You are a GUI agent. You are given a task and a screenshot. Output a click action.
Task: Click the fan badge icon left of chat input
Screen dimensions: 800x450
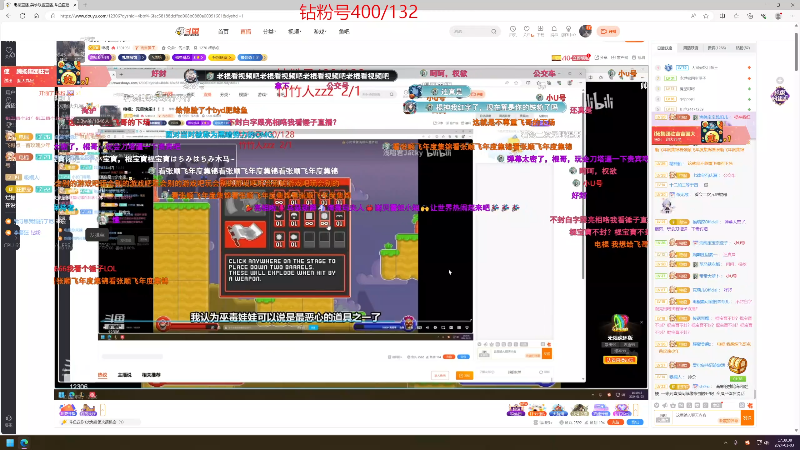662,418
